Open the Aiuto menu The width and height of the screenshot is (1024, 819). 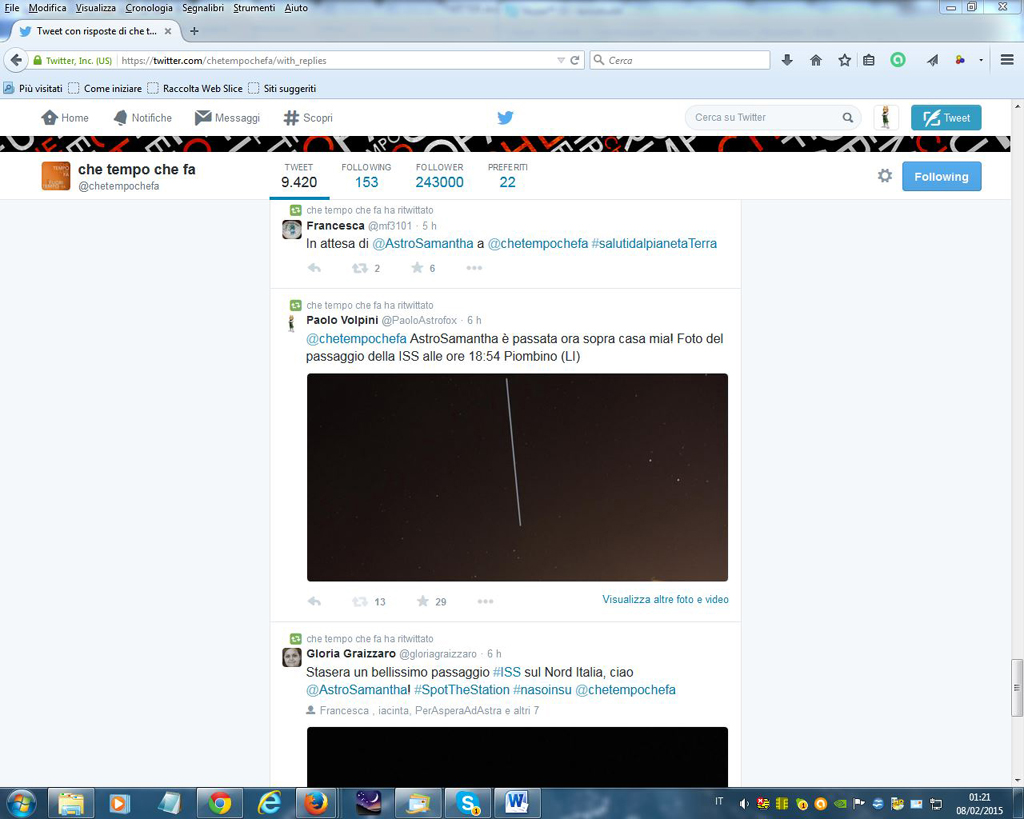coord(296,8)
